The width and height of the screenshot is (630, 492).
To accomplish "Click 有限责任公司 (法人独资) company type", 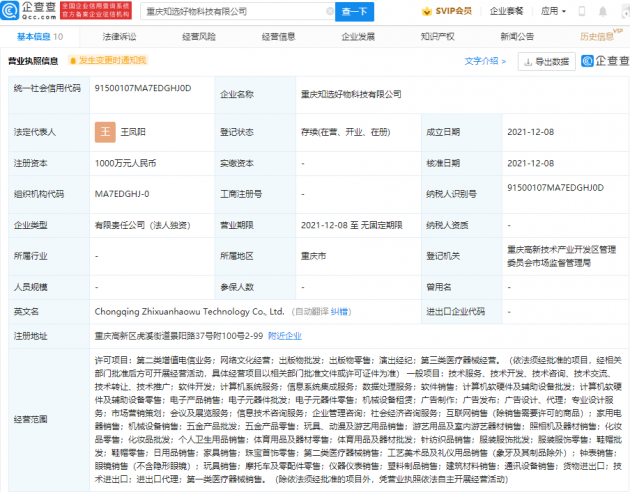I will (142, 225).
